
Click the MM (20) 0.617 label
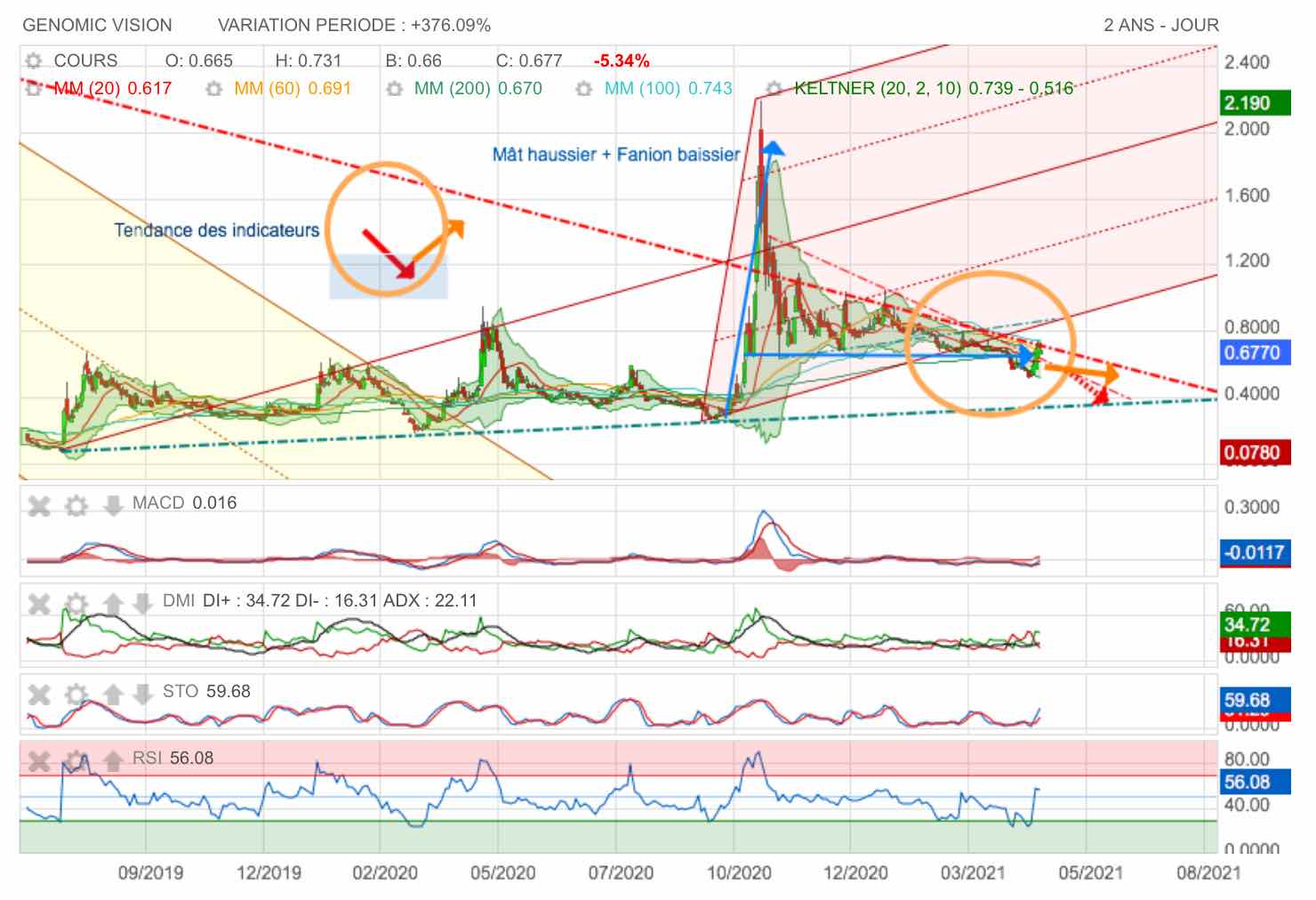[x=113, y=89]
